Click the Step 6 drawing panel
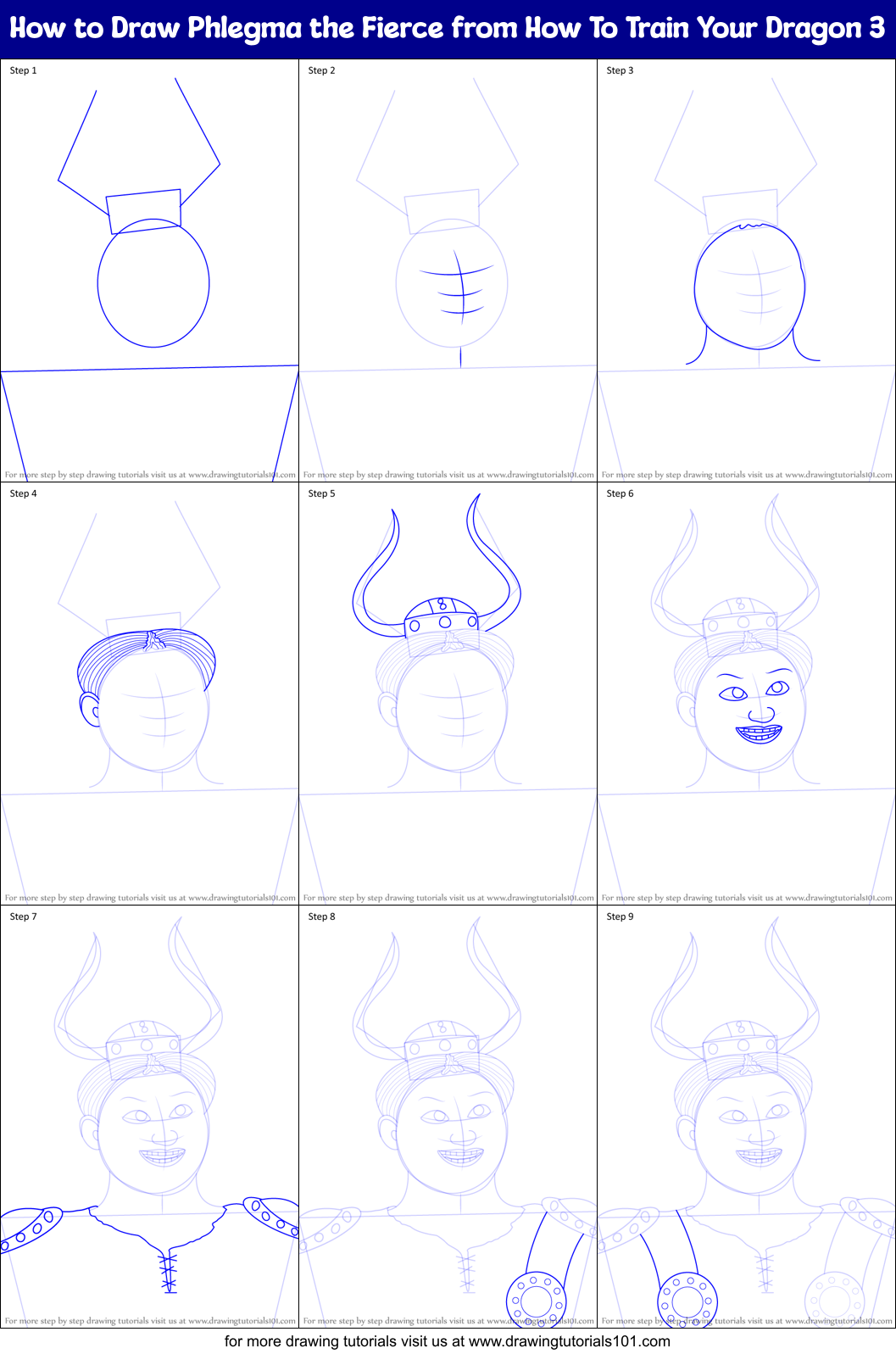Screen dimensions: 896x1354 coord(746,694)
